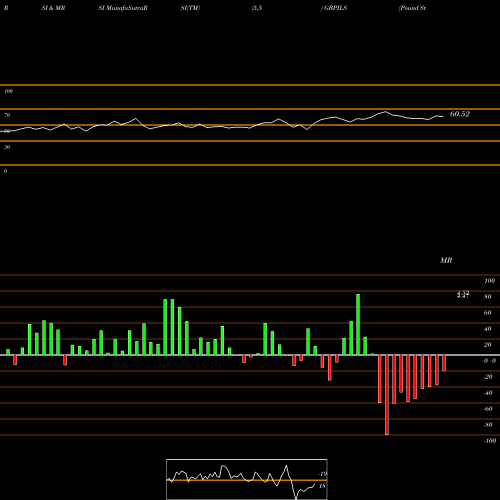
Task: Click the MR axis label -20
Action: pyautogui.click(x=488, y=377)
